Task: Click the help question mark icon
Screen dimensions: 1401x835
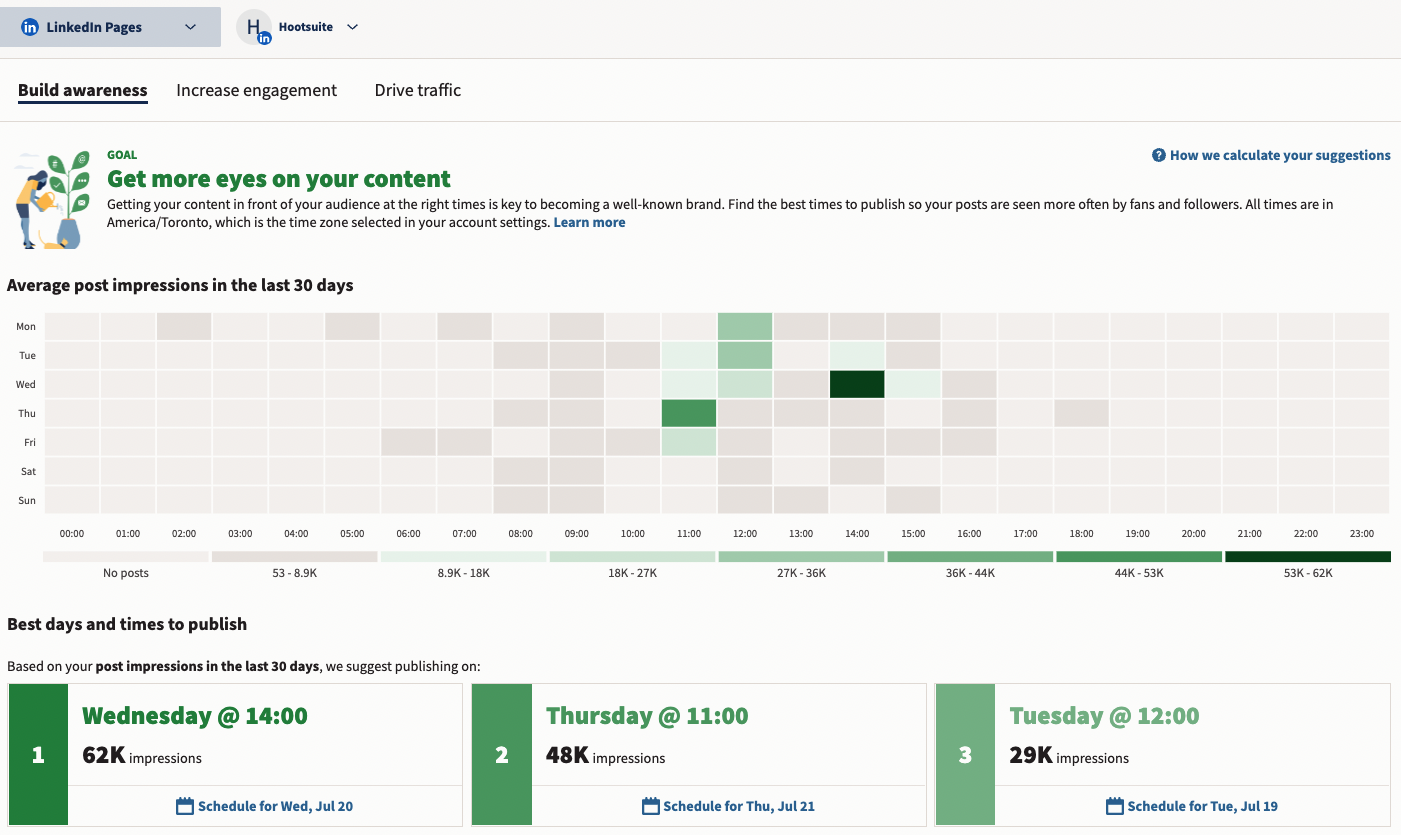Action: click(1157, 155)
